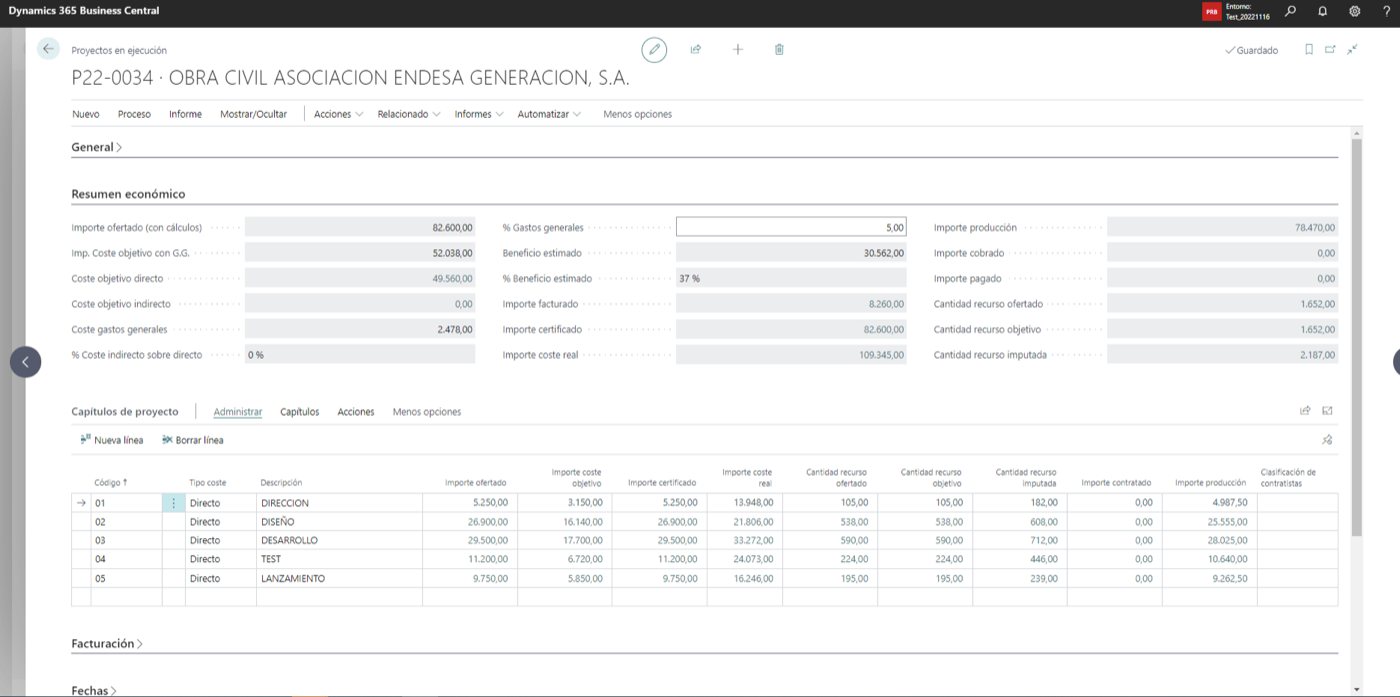
Task: Expand Capítulos de proyecto part icon
Action: point(1328,410)
